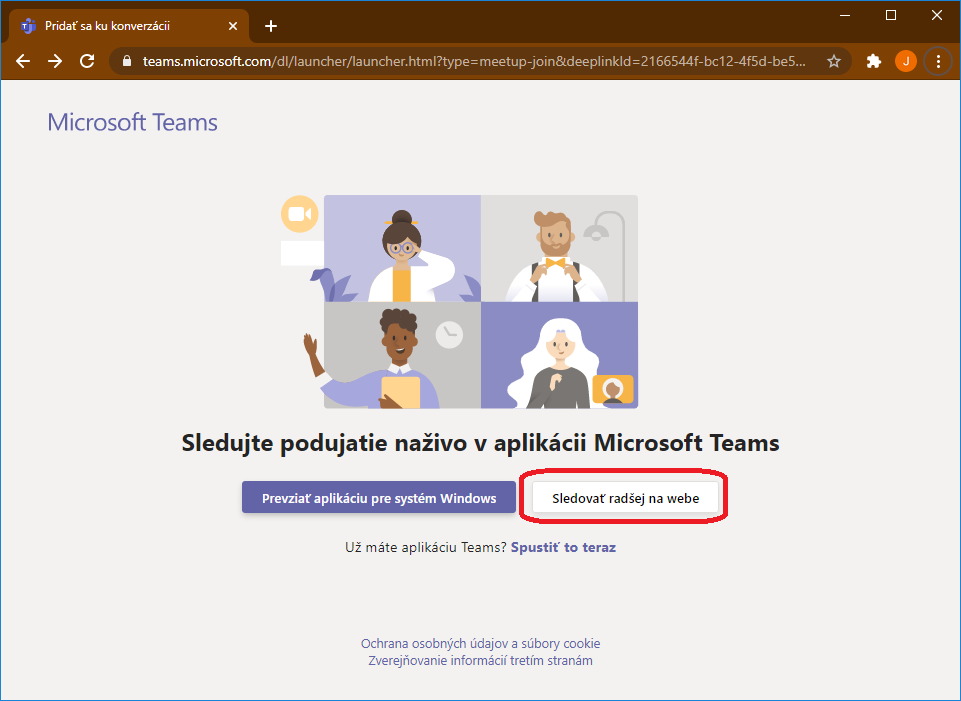Click 'Prevziať aplikáciu pre systém Windows' button
The image size is (961, 701).
pyautogui.click(x=378, y=498)
